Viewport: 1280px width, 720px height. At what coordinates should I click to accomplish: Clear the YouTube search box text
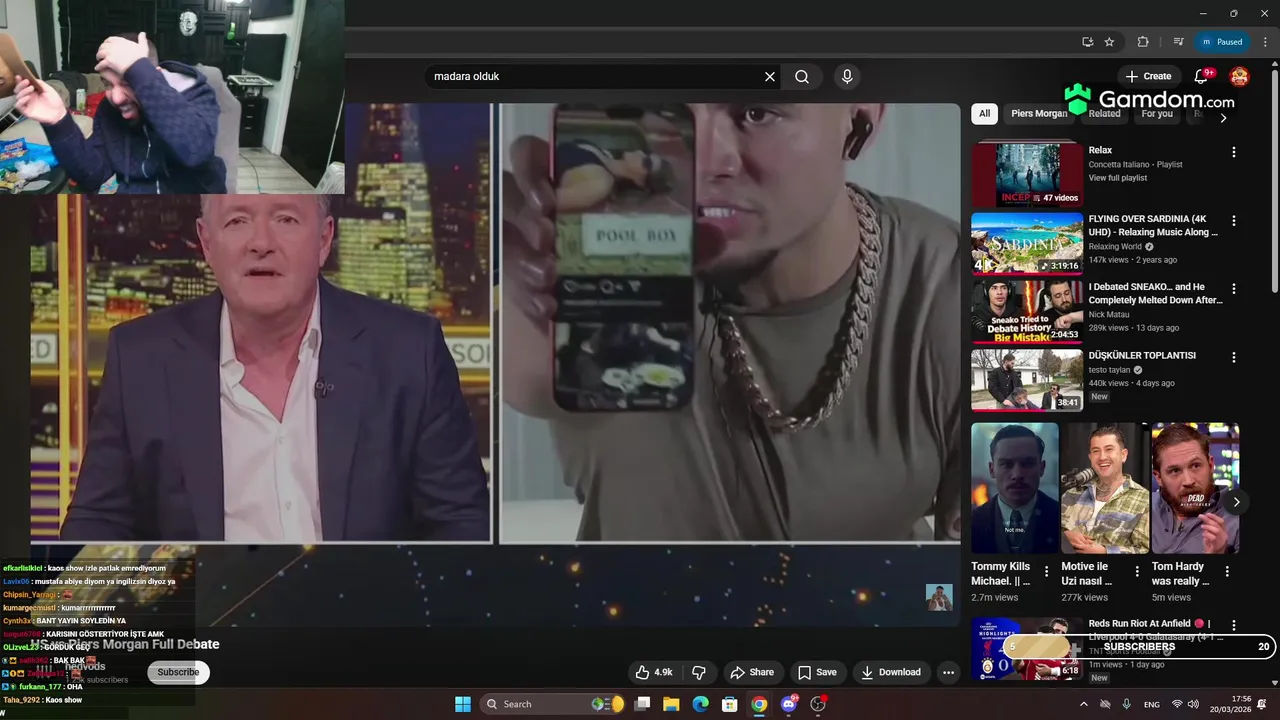(x=770, y=77)
